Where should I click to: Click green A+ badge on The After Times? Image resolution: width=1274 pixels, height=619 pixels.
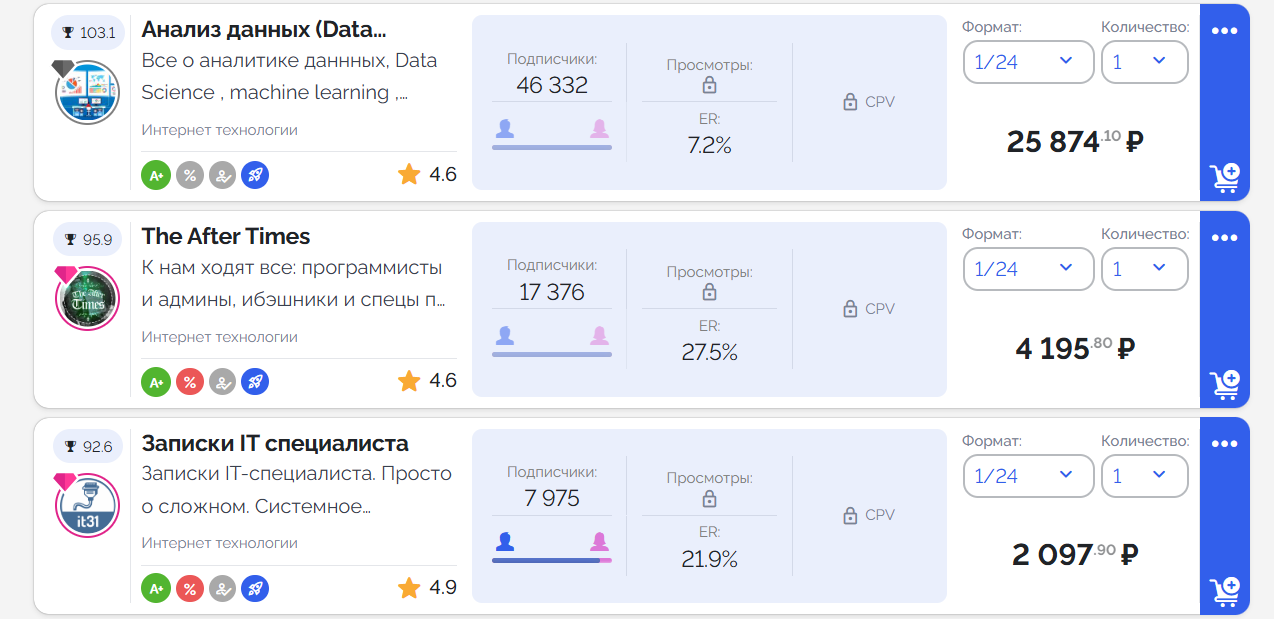coord(156,381)
